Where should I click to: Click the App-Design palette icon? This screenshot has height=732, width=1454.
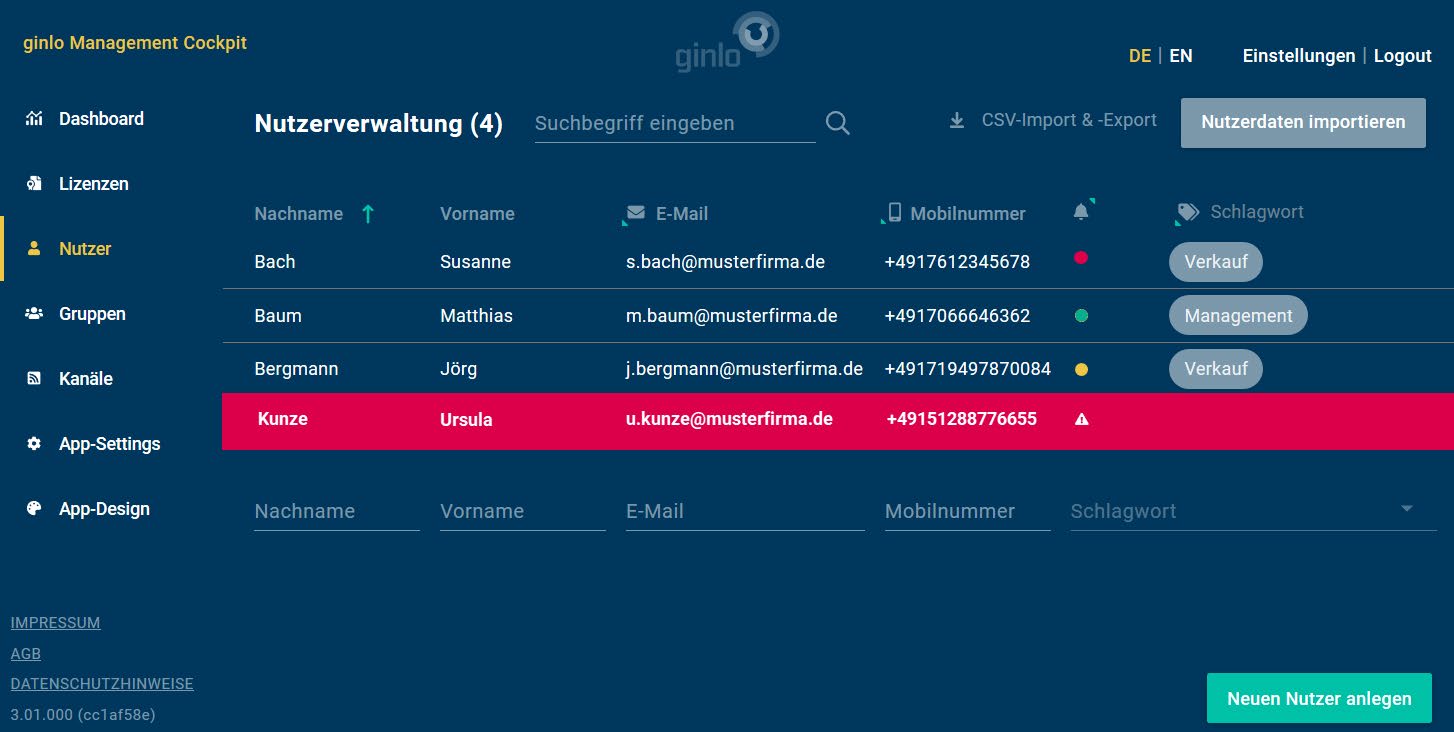pos(34,509)
